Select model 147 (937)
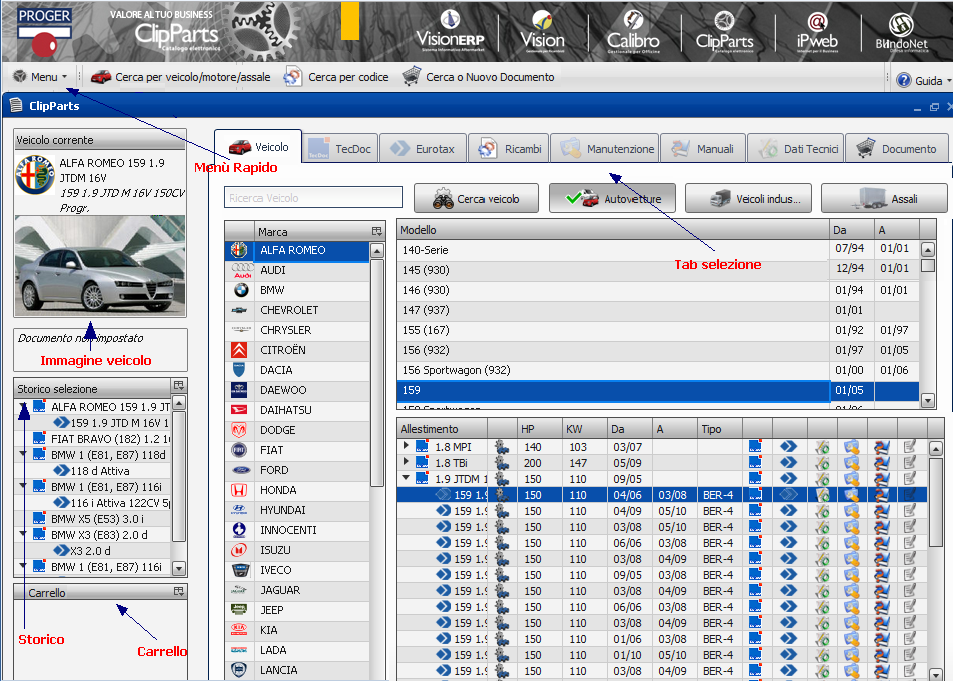This screenshot has width=953, height=681. coord(658,310)
